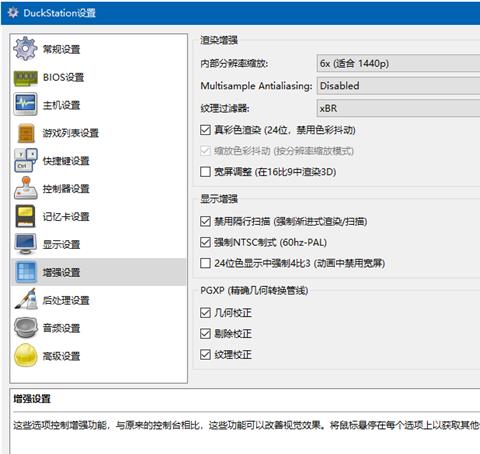
Task: Click the 显示设置 monitor icon
Action: pos(25,244)
